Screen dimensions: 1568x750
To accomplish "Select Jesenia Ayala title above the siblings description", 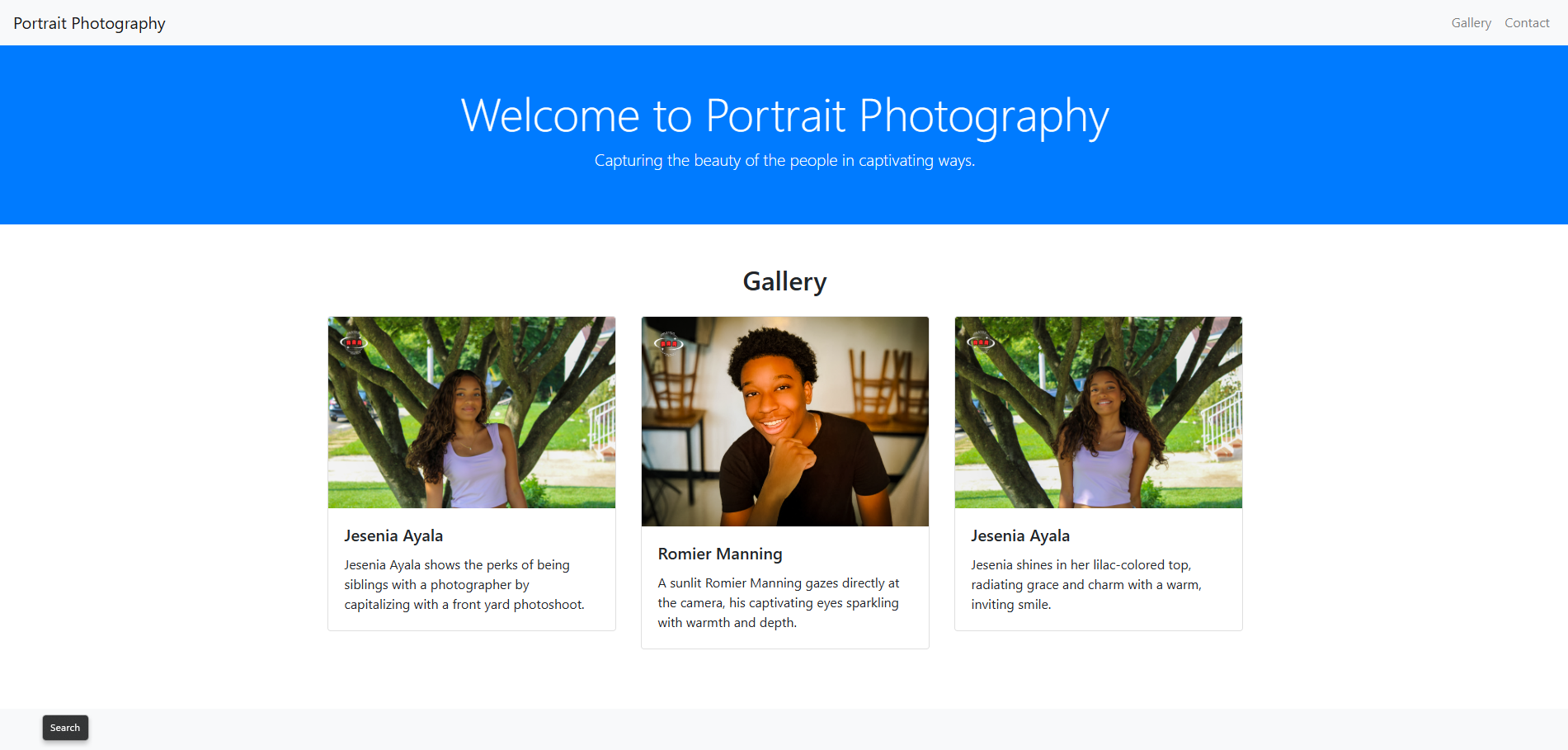I will pos(393,535).
